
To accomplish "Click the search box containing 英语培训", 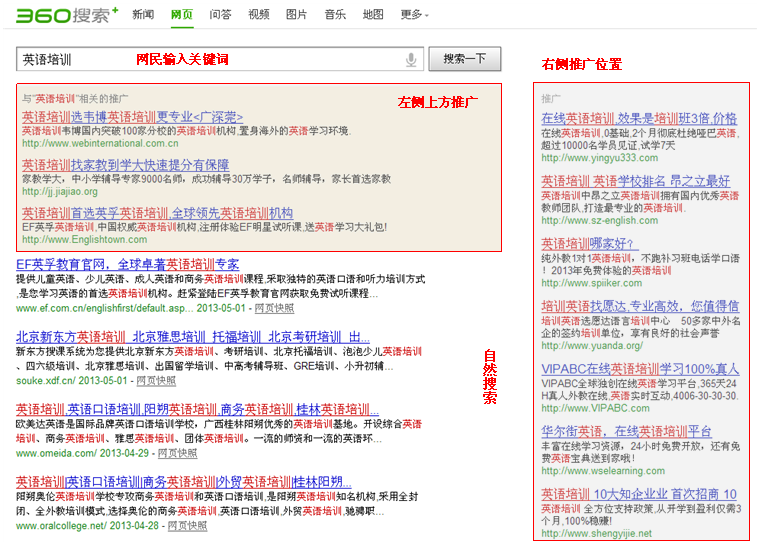I will click(220, 59).
